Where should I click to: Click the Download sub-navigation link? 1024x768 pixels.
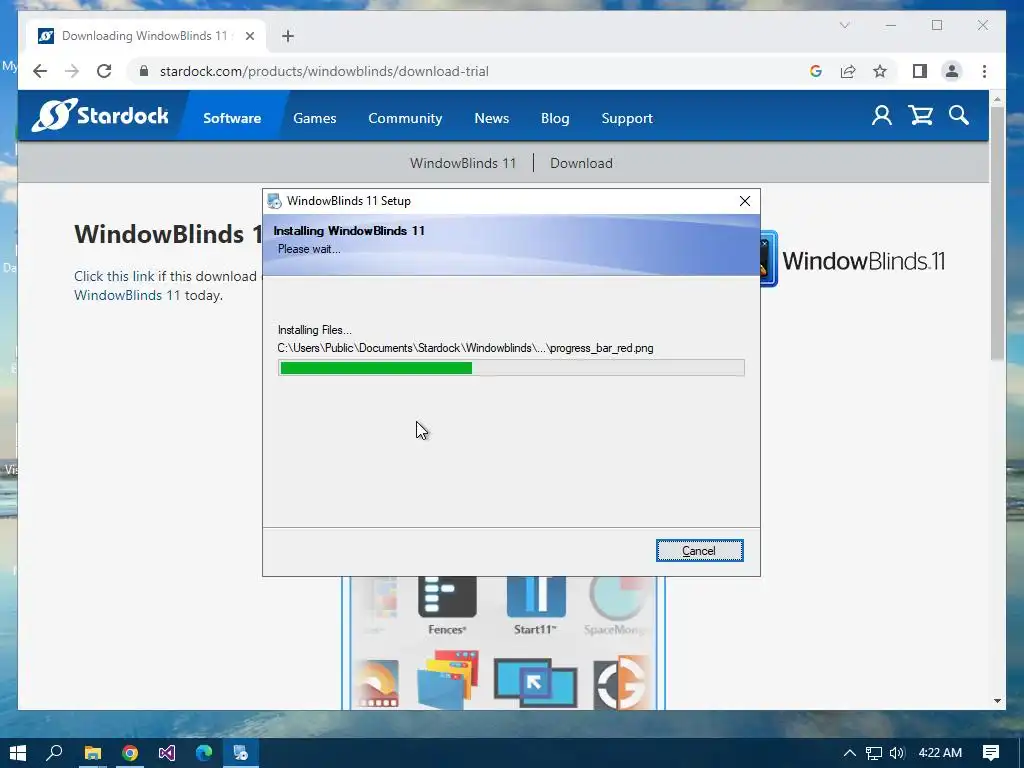[581, 163]
